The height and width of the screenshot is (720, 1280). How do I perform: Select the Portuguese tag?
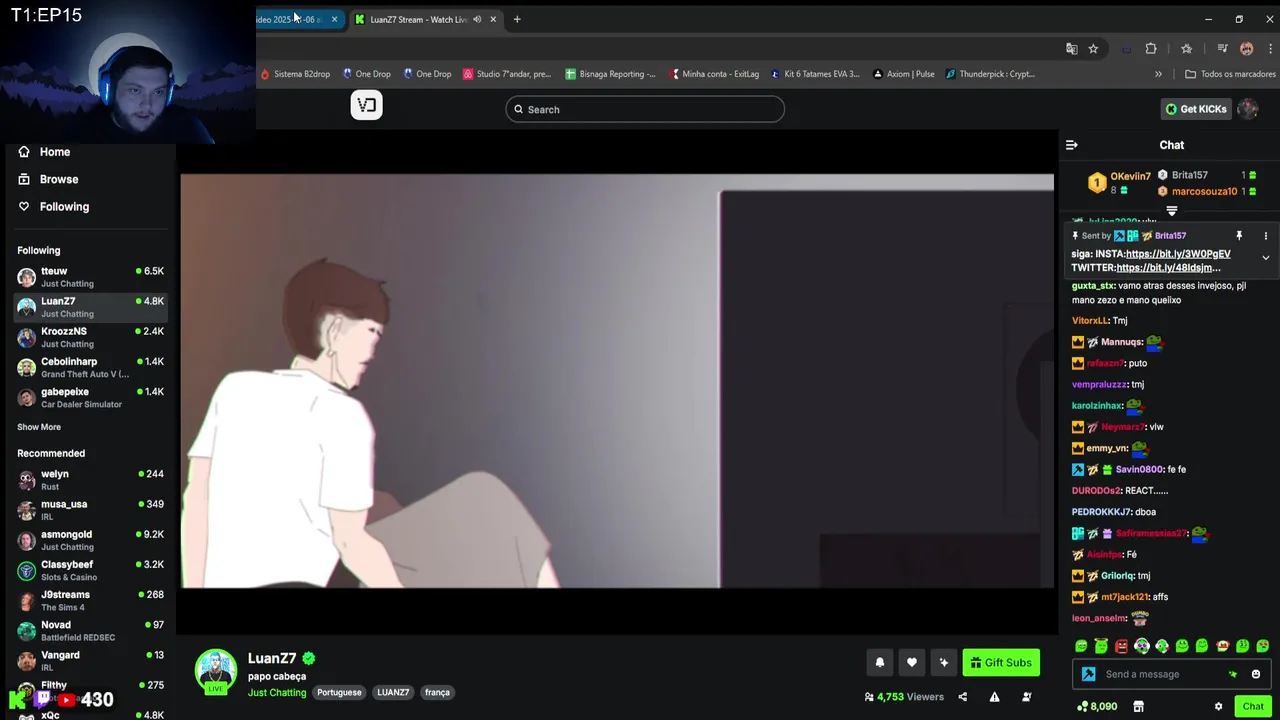(x=339, y=692)
